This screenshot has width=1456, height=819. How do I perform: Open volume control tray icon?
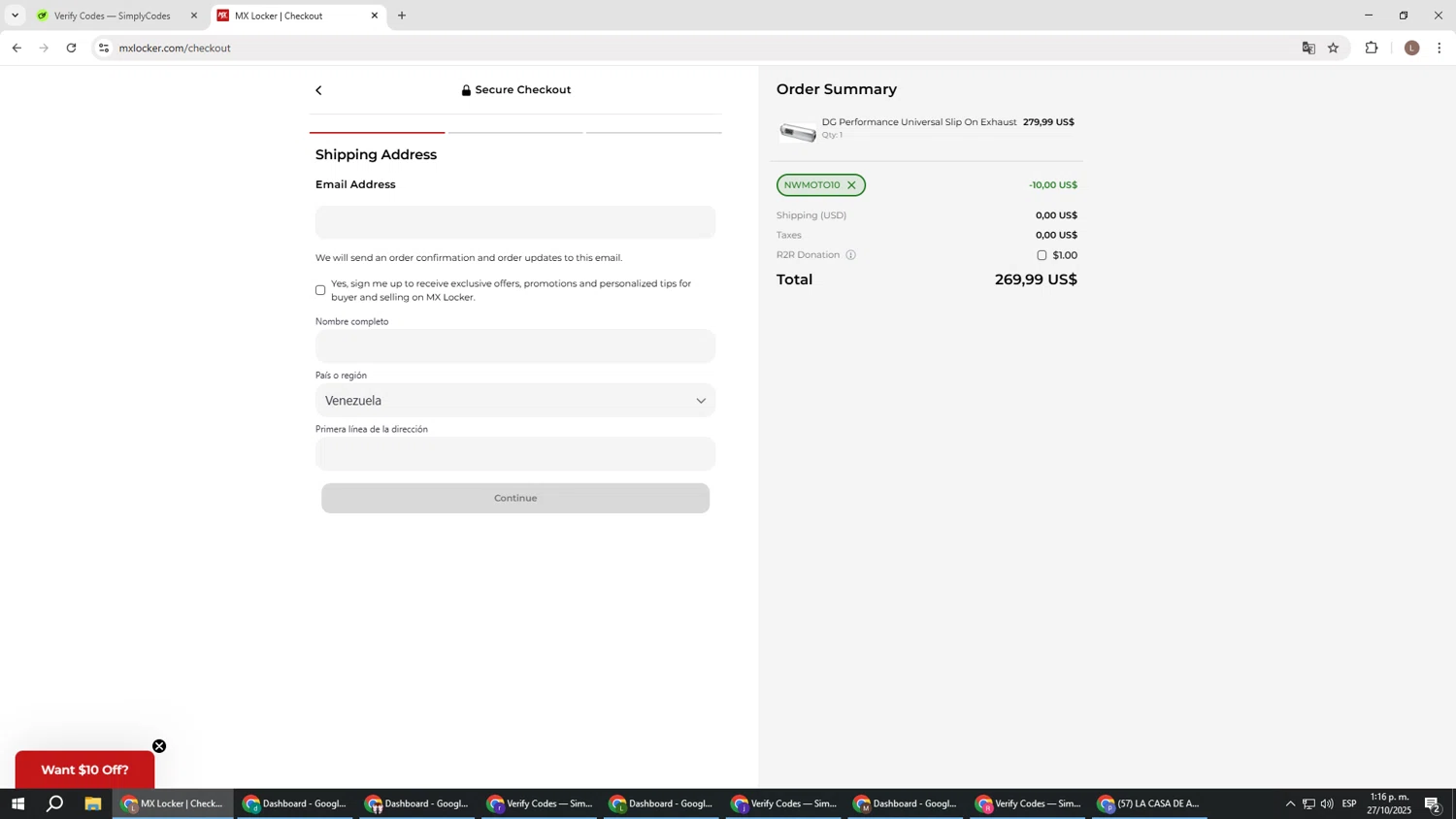click(1327, 803)
